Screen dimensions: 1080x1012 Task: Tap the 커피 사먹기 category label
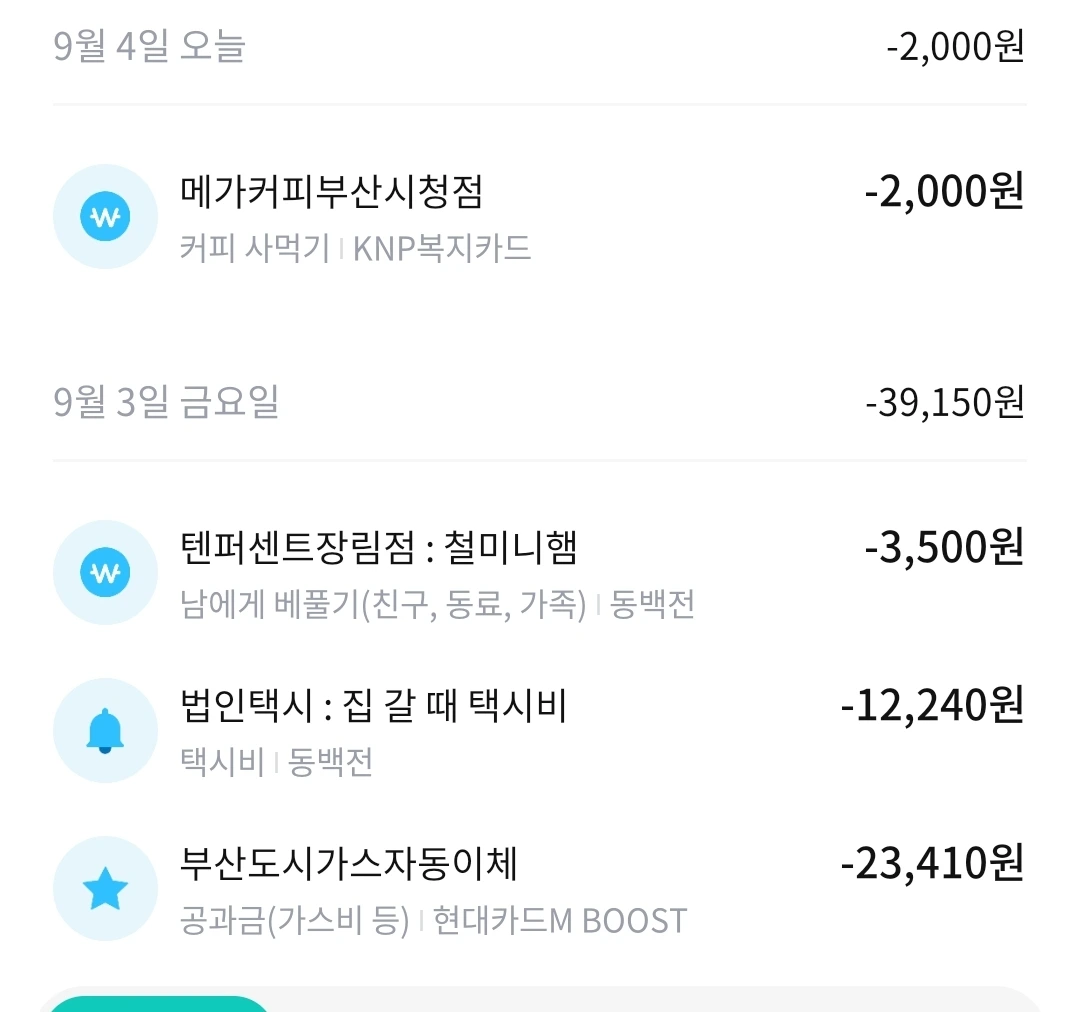click(x=255, y=248)
